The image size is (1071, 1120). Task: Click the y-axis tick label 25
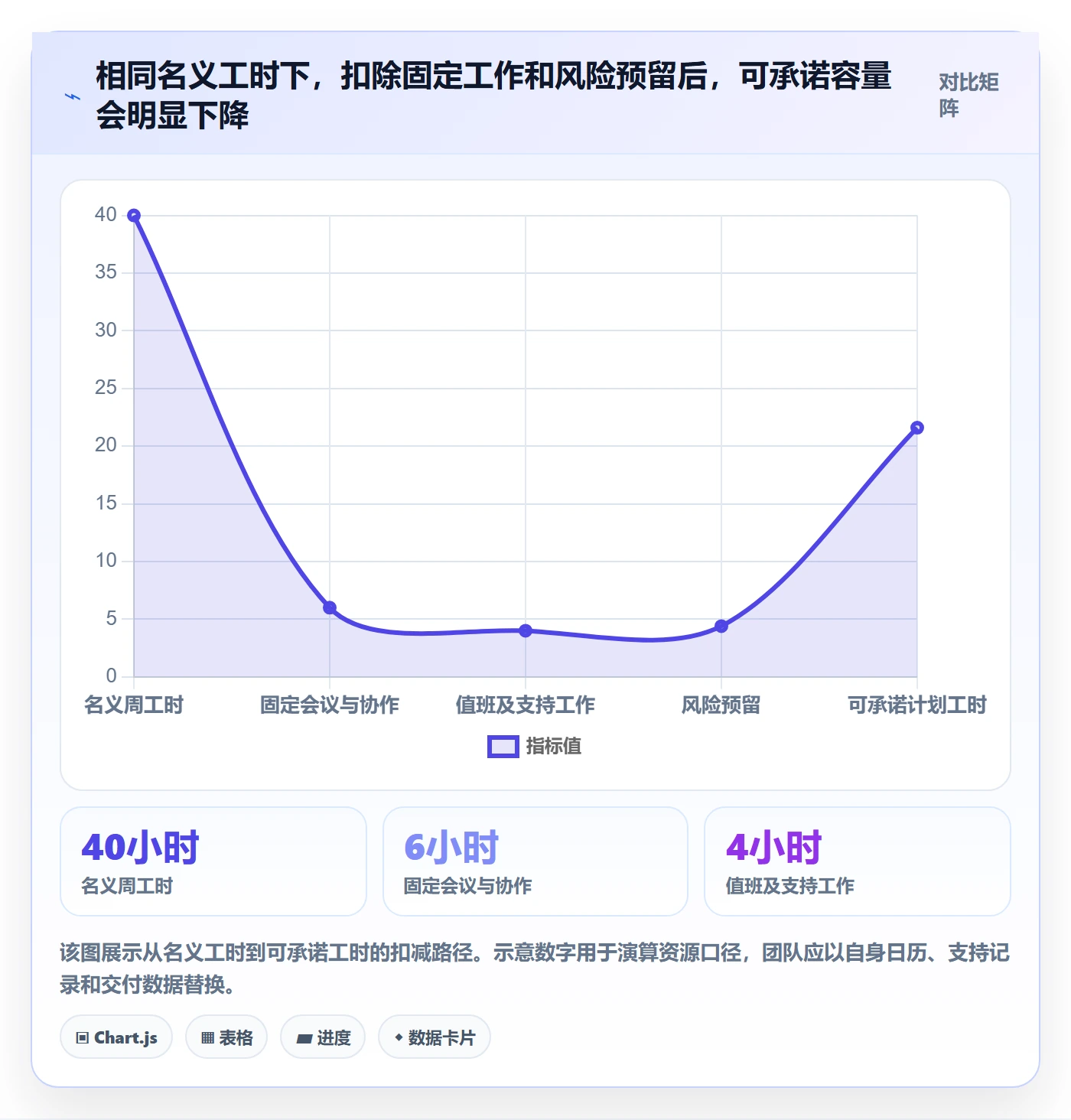(106, 388)
